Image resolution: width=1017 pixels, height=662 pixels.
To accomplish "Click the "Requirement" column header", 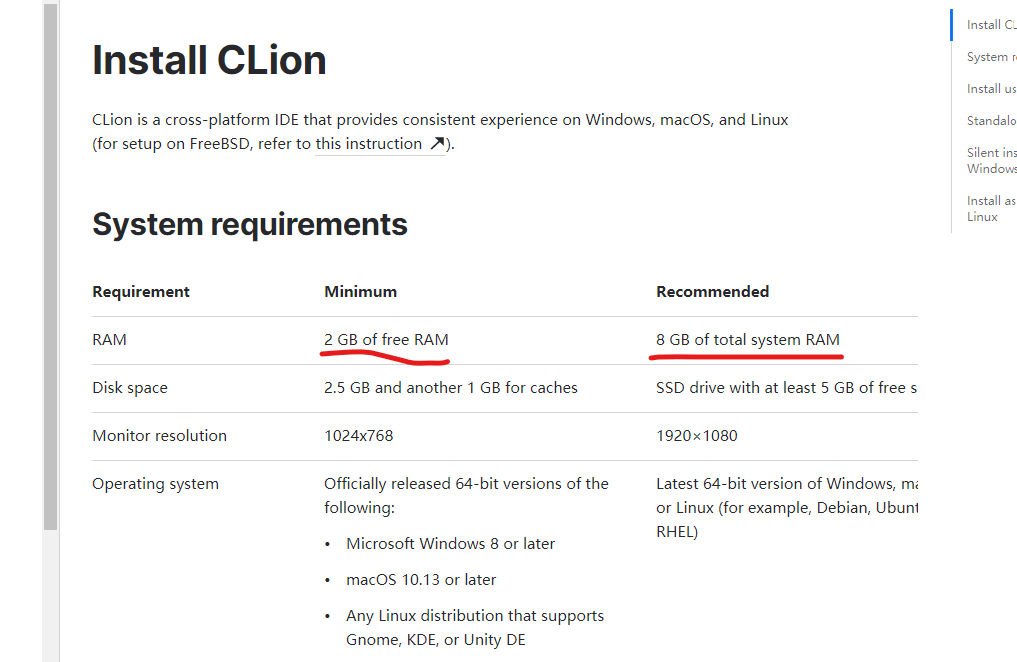I will tap(141, 292).
